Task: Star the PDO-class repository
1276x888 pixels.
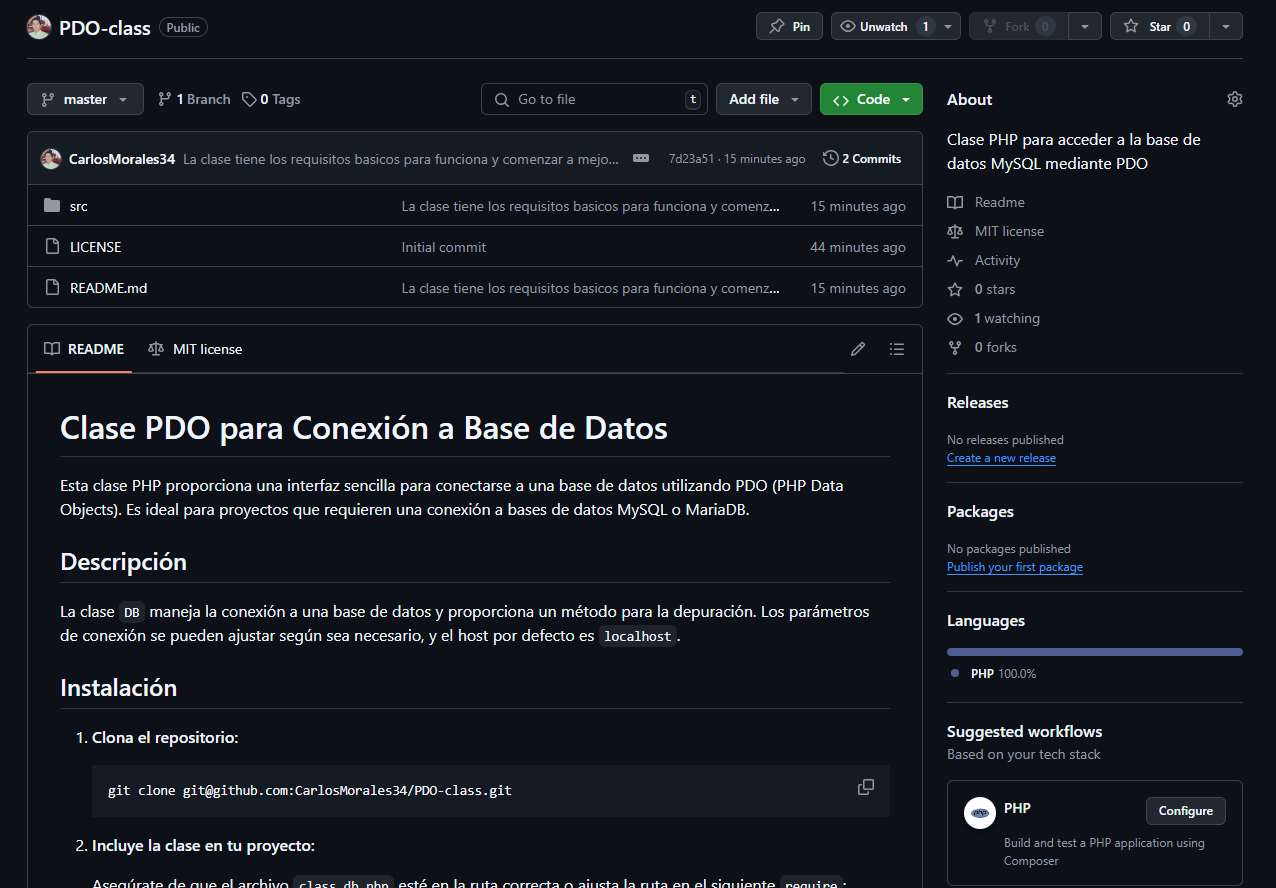Action: click(1159, 27)
